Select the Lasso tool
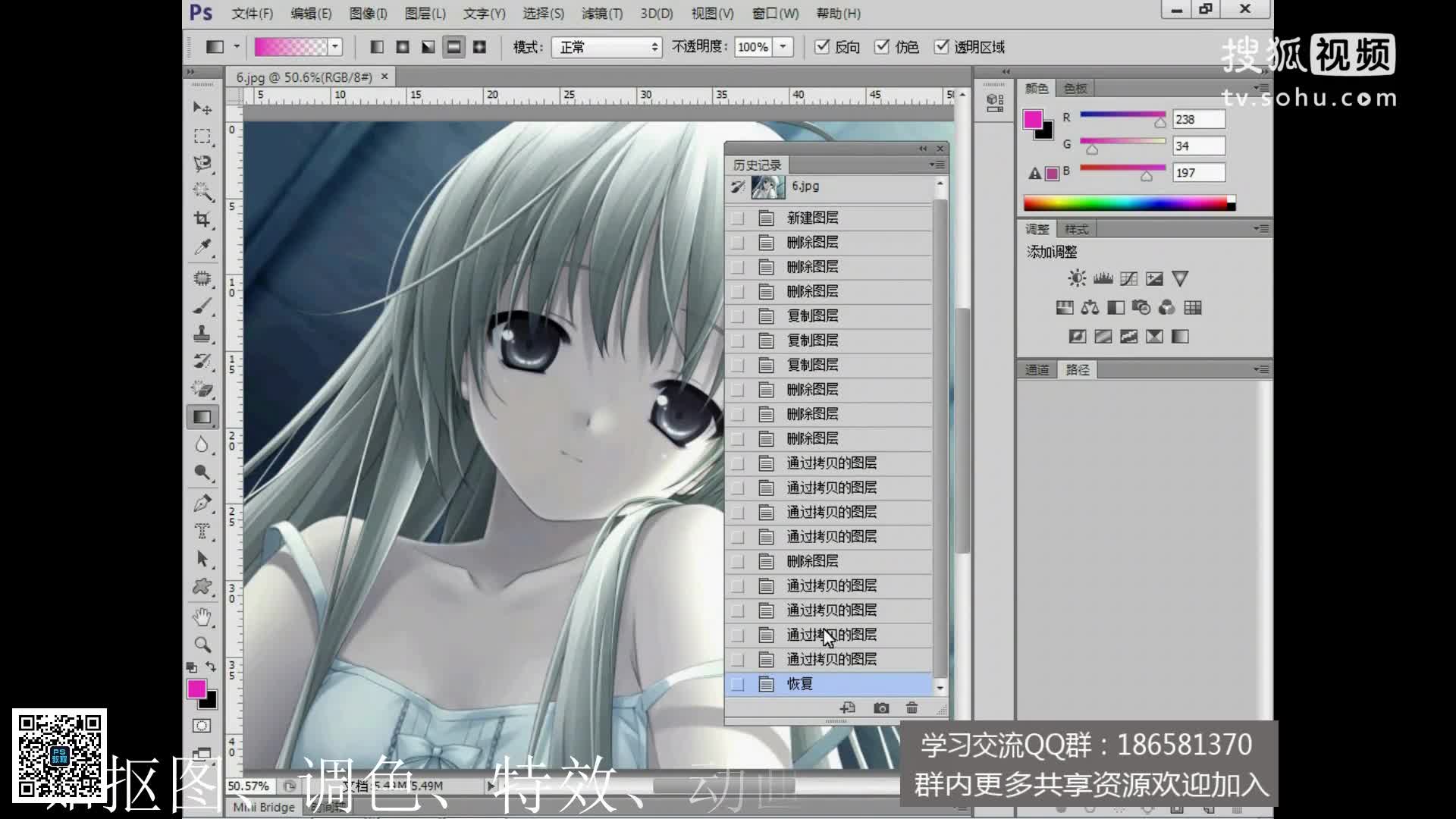 [x=202, y=164]
